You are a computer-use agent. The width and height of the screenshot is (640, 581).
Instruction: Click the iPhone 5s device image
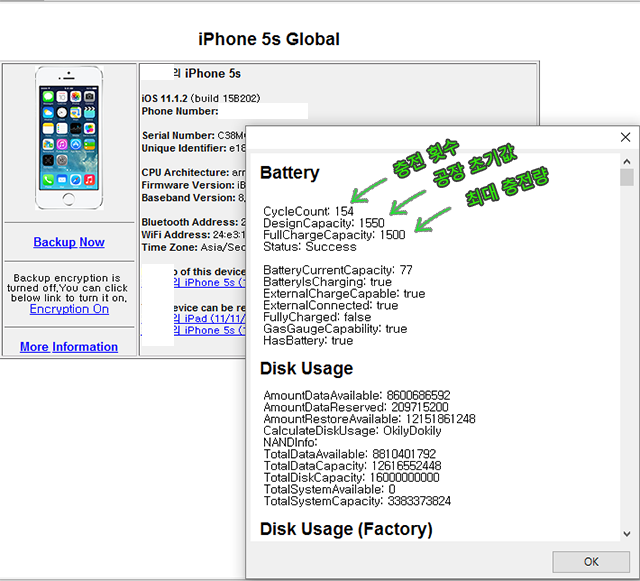click(x=69, y=138)
